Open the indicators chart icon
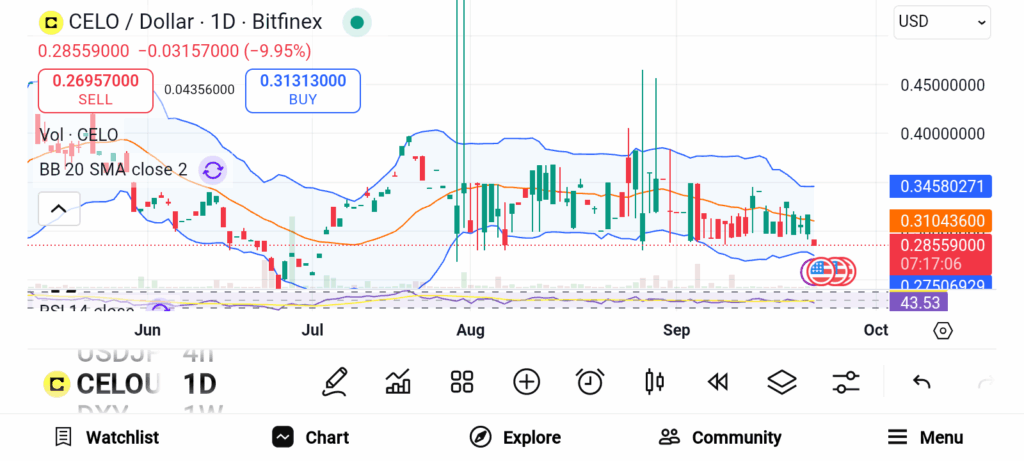 tap(398, 381)
